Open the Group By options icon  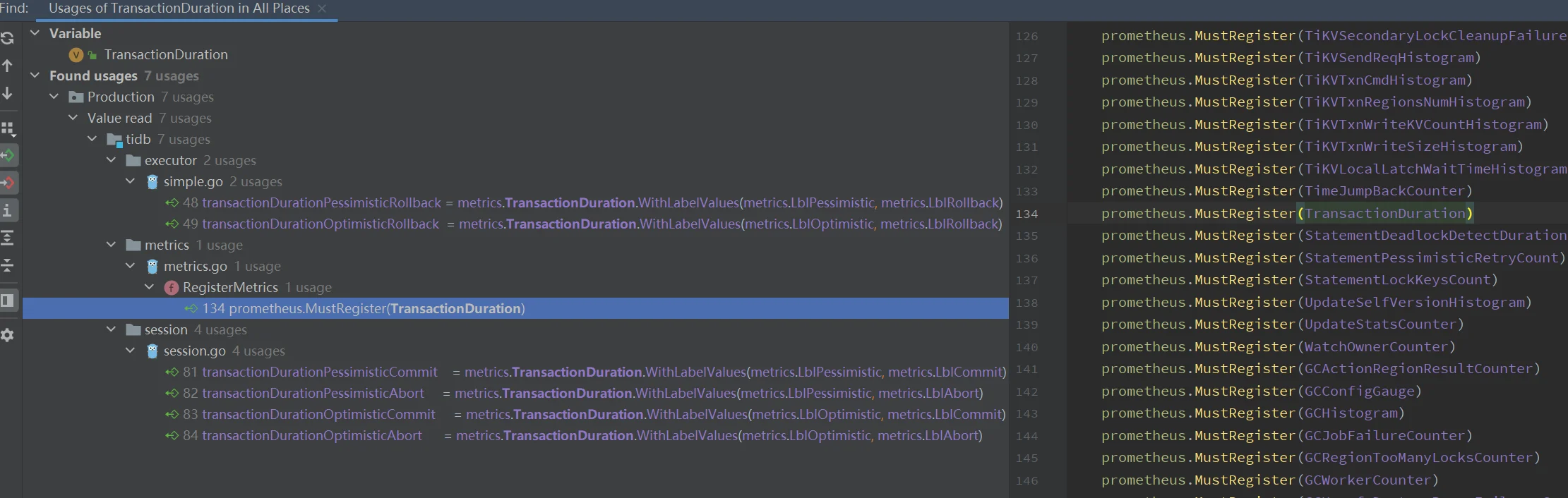(x=8, y=128)
